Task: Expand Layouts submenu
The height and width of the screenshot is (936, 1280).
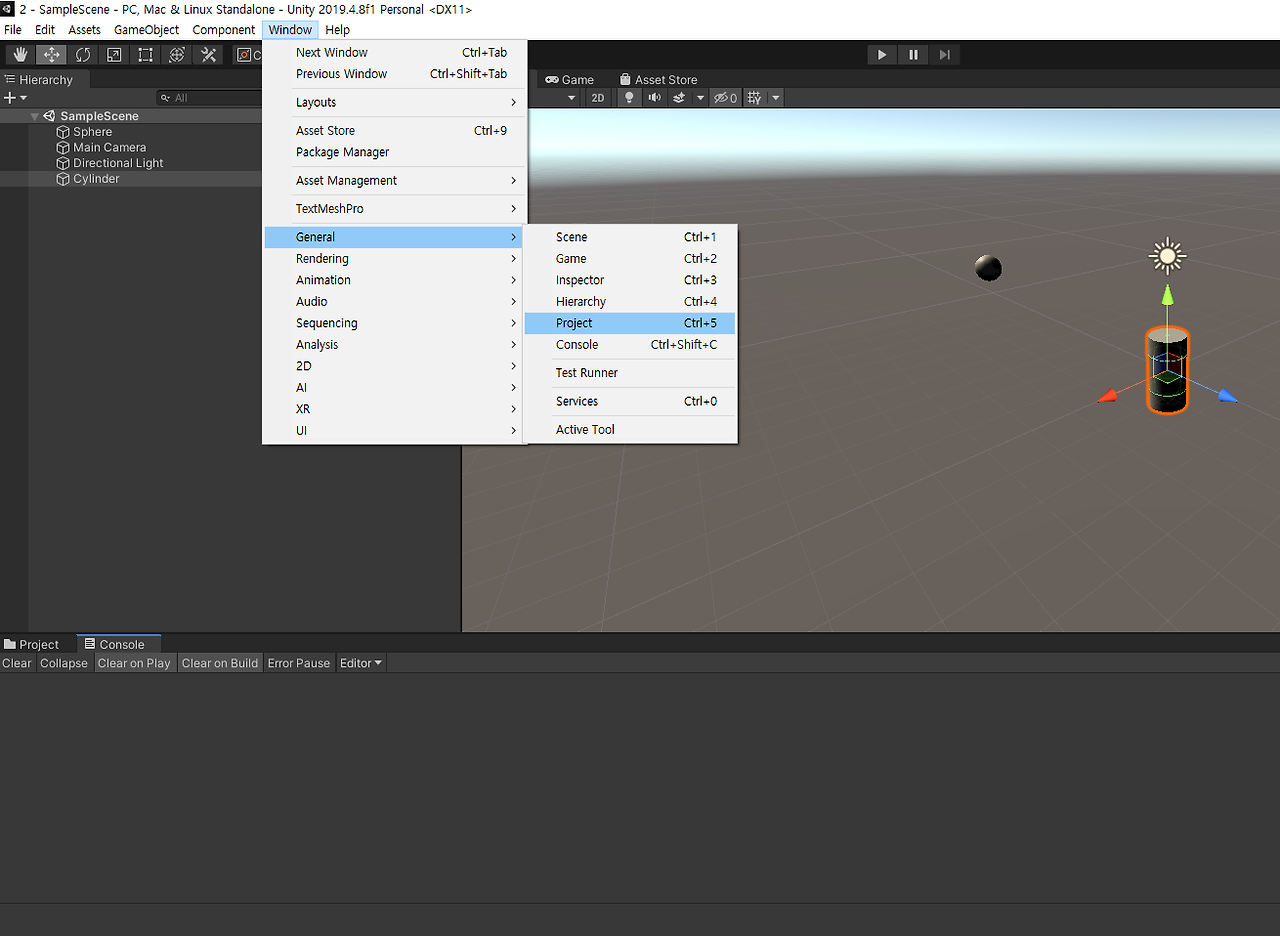Action: click(x=394, y=103)
